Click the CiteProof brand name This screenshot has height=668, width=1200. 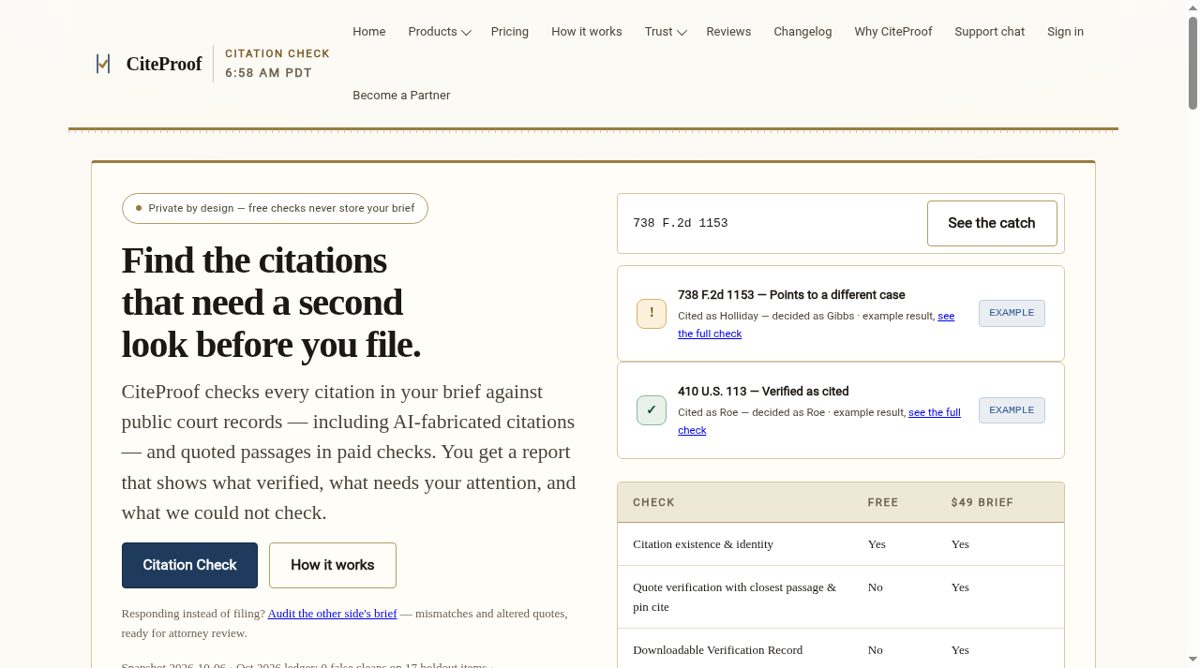pos(164,64)
